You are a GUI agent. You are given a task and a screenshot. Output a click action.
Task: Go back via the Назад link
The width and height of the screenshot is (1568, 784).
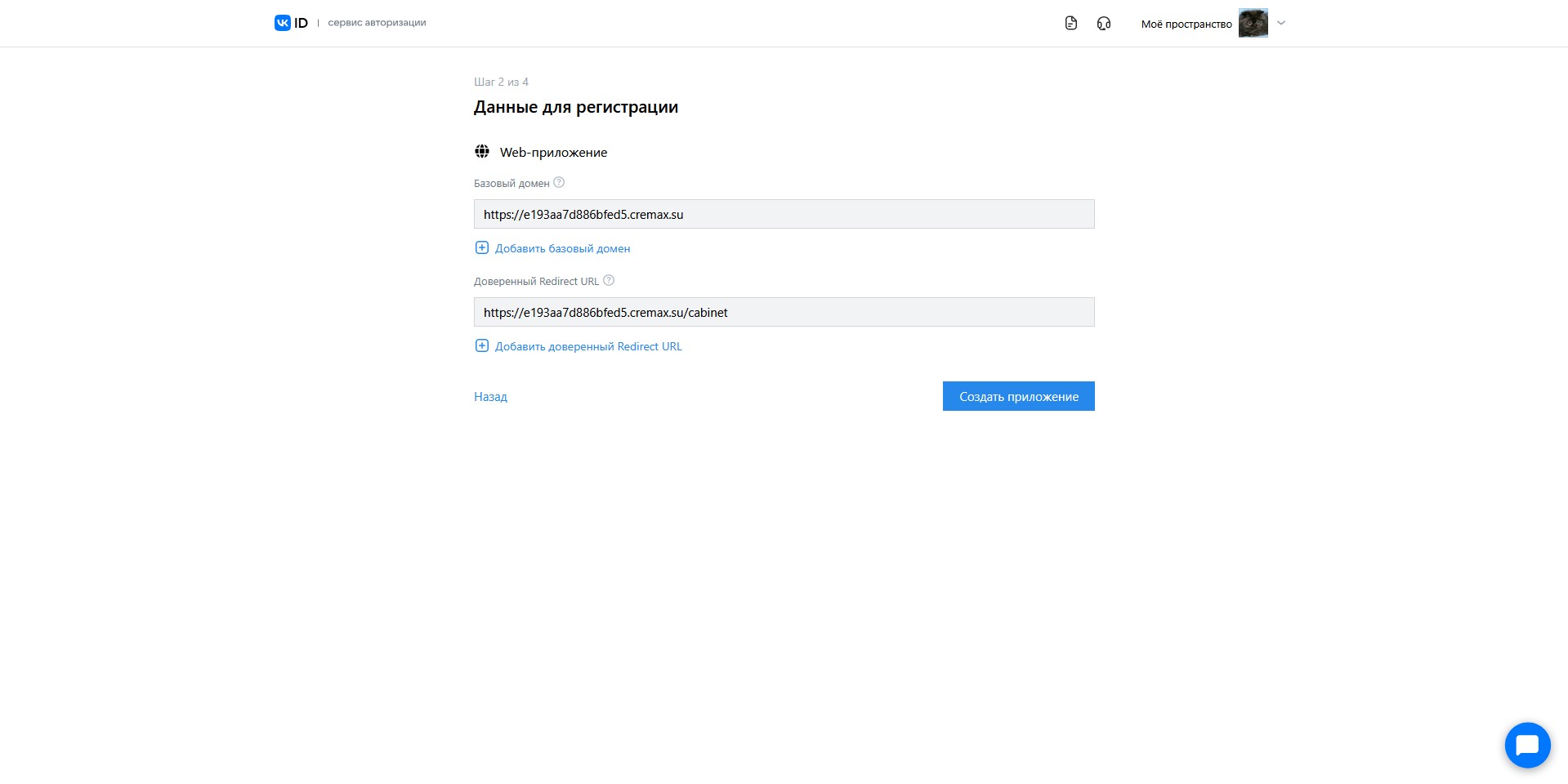(490, 397)
